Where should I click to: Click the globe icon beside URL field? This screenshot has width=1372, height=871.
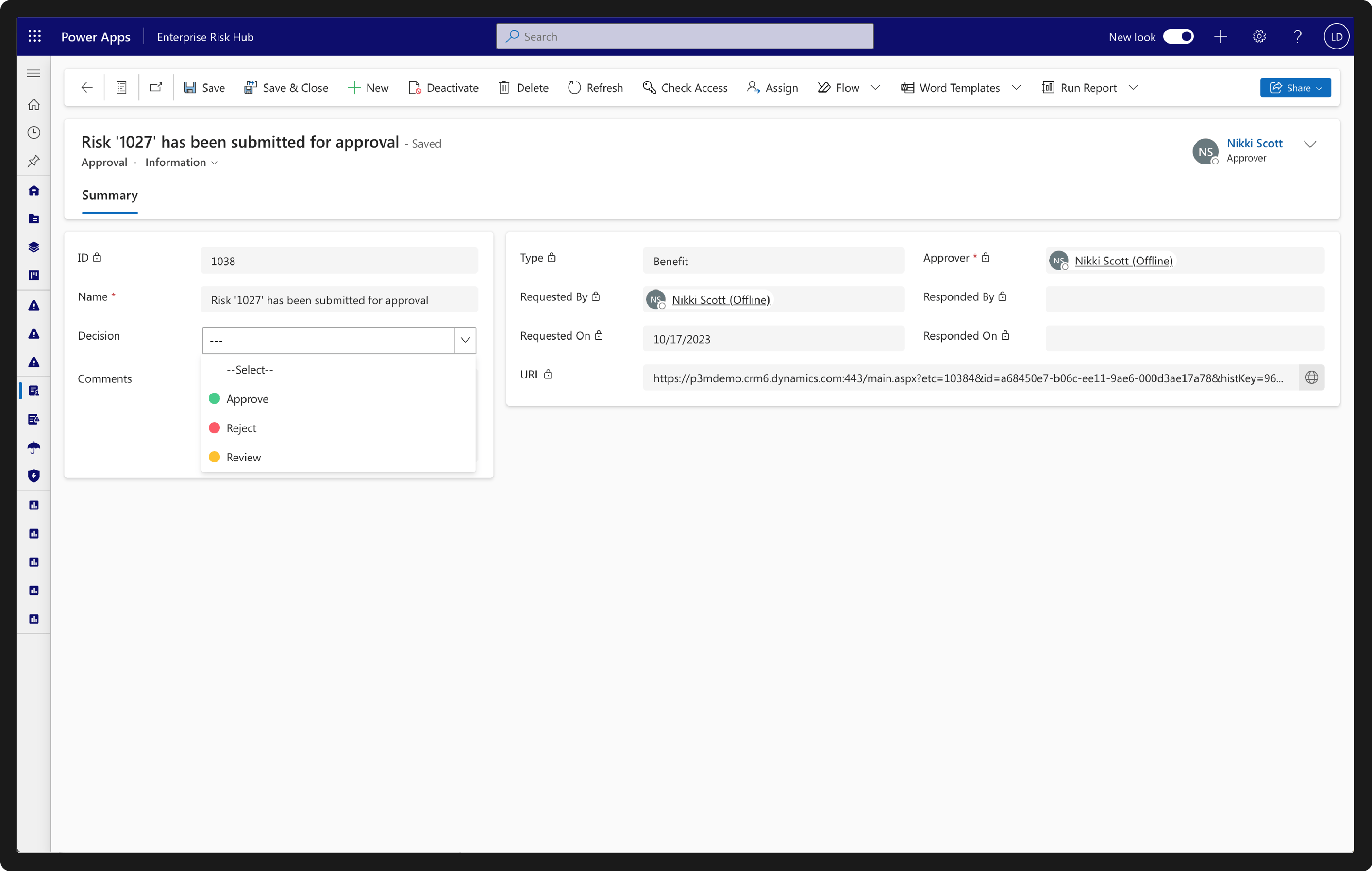[1311, 378]
